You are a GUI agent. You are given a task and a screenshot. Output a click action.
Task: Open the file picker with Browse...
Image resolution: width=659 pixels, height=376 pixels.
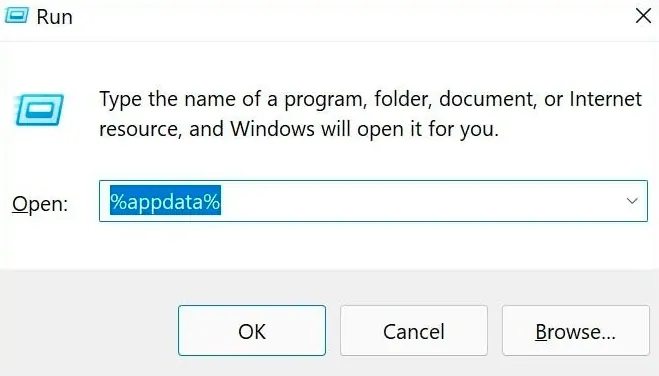(575, 331)
